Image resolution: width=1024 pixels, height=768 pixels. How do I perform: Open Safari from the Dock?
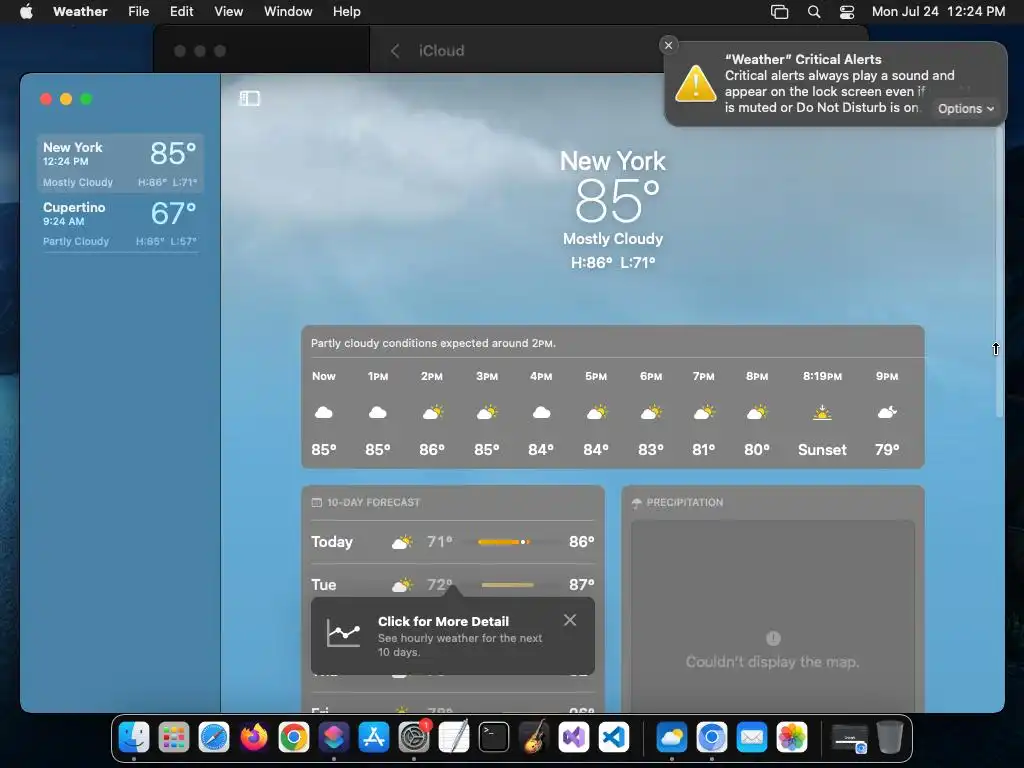coord(214,737)
